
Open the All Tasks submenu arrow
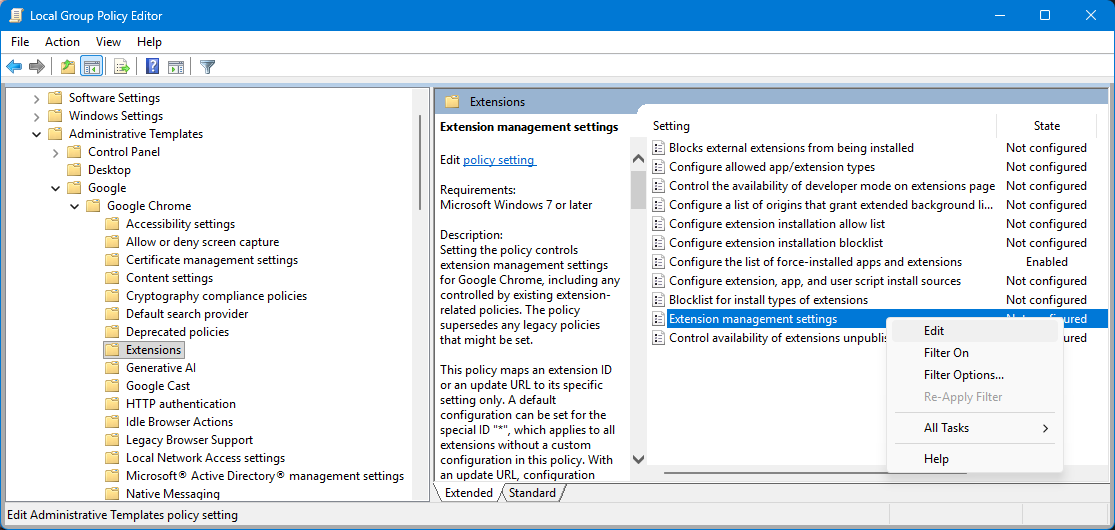pos(1045,428)
